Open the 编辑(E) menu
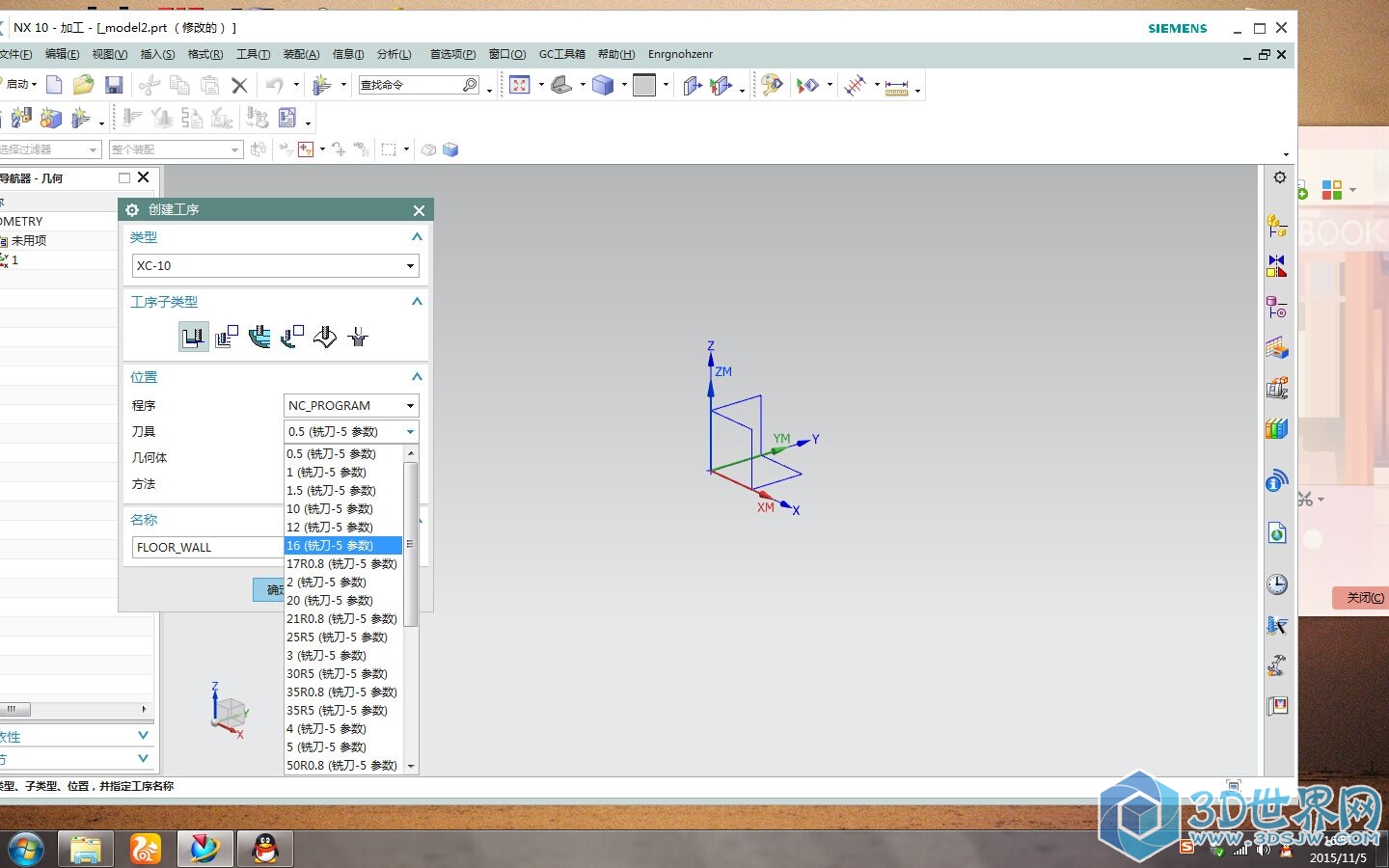The height and width of the screenshot is (868, 1389). point(62,54)
